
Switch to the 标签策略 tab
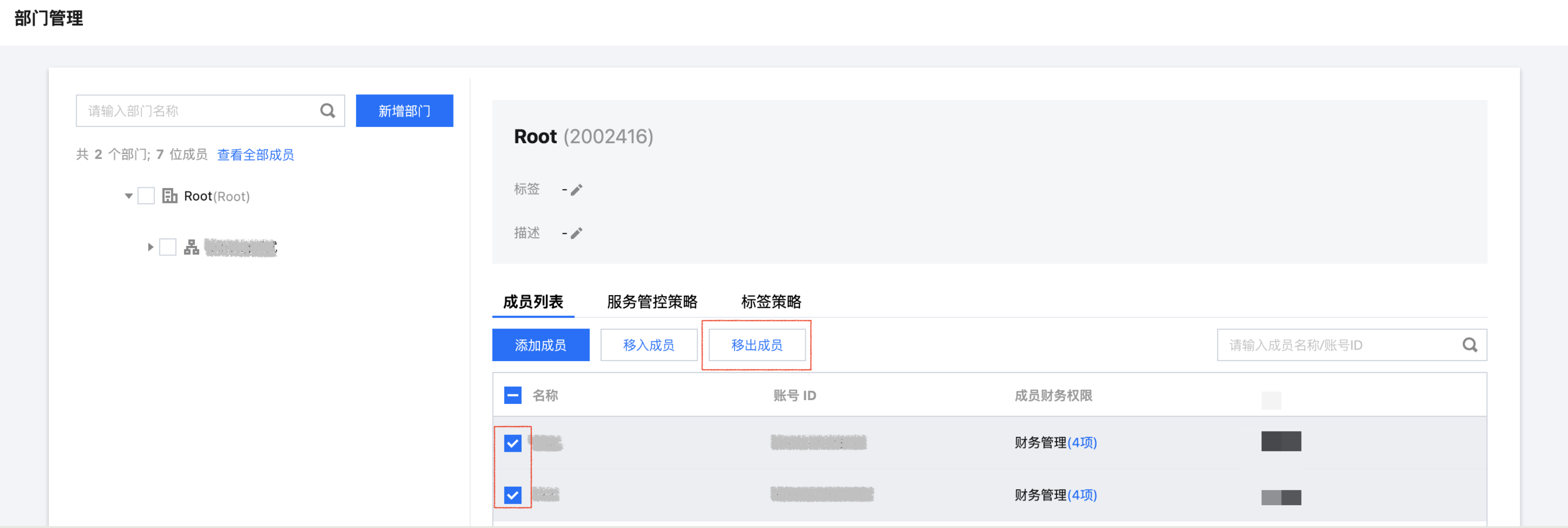click(771, 302)
